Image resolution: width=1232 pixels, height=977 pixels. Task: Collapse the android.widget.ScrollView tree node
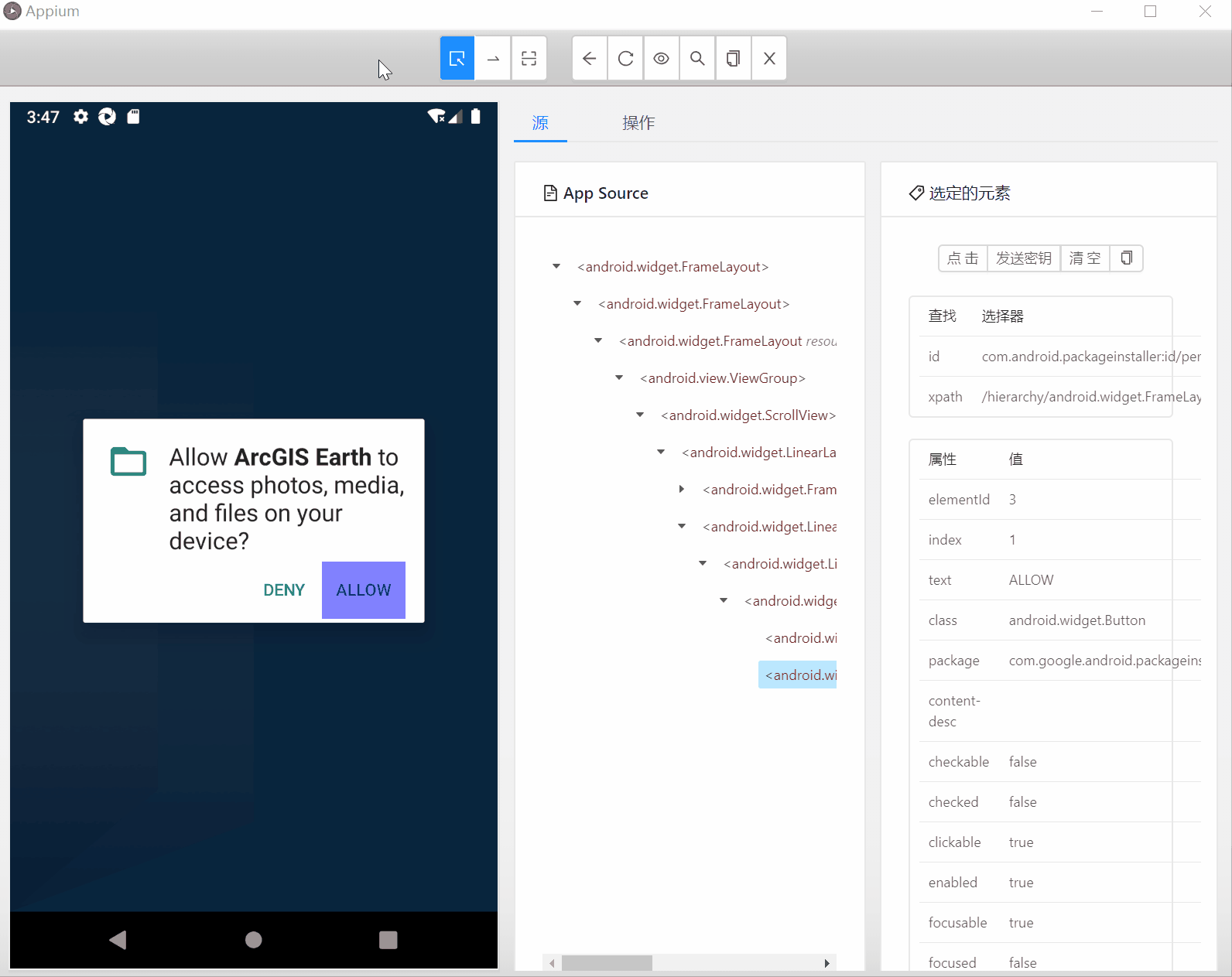(640, 415)
